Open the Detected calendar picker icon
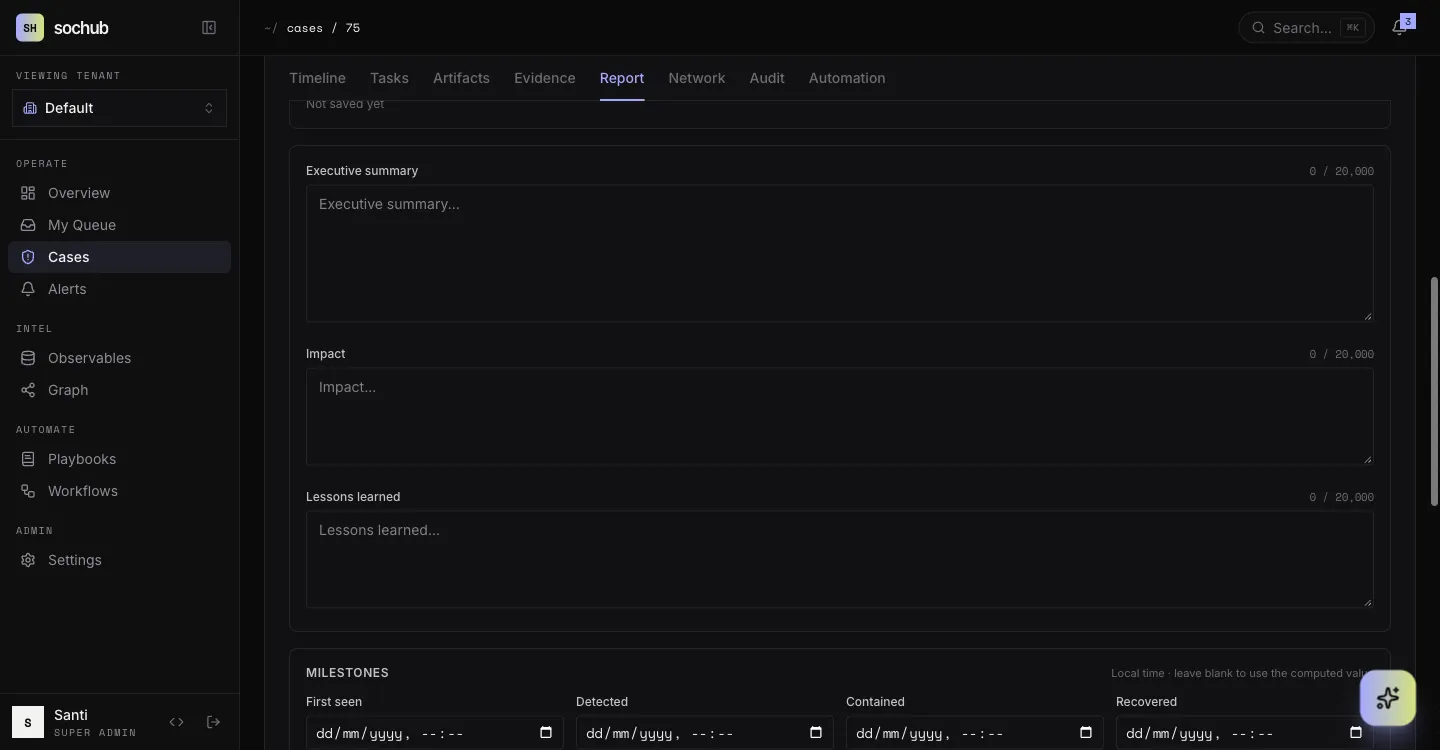The width and height of the screenshot is (1440, 750). (816, 733)
